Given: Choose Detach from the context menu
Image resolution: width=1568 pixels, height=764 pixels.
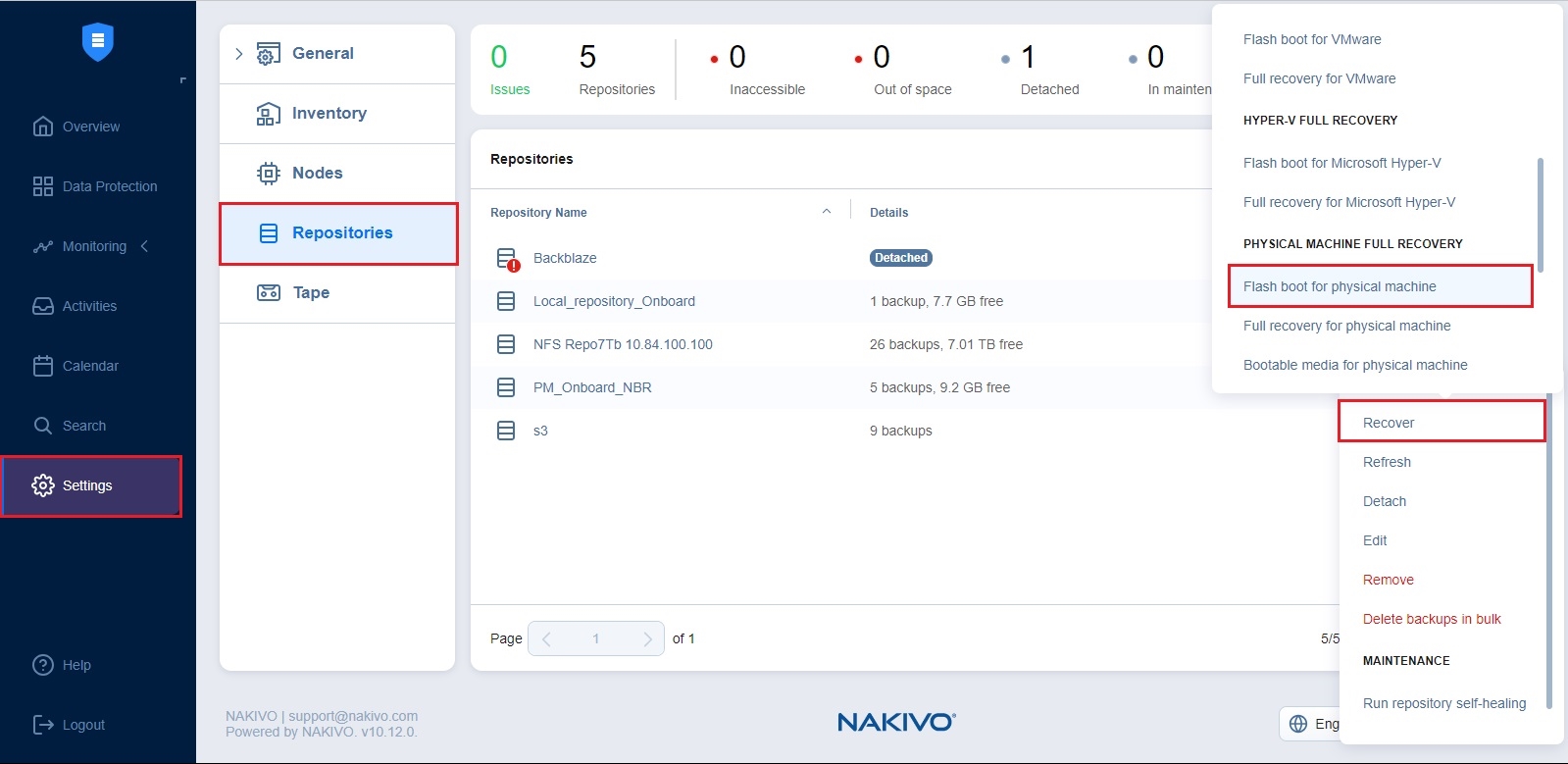Looking at the screenshot, I should point(1384,501).
